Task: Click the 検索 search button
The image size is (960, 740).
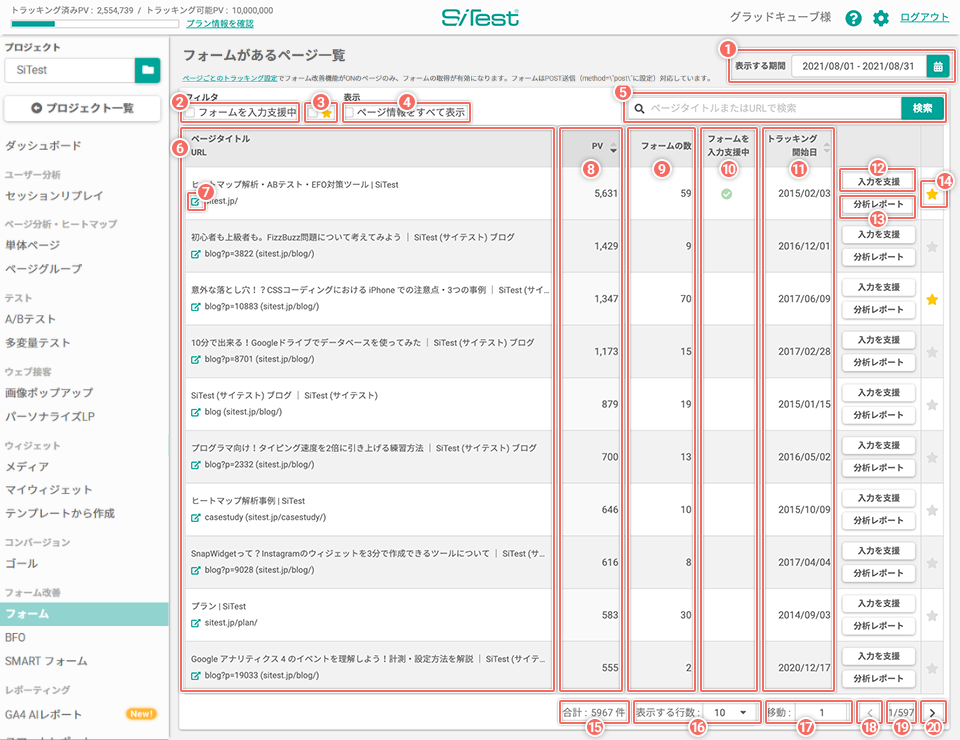Action: pos(922,108)
